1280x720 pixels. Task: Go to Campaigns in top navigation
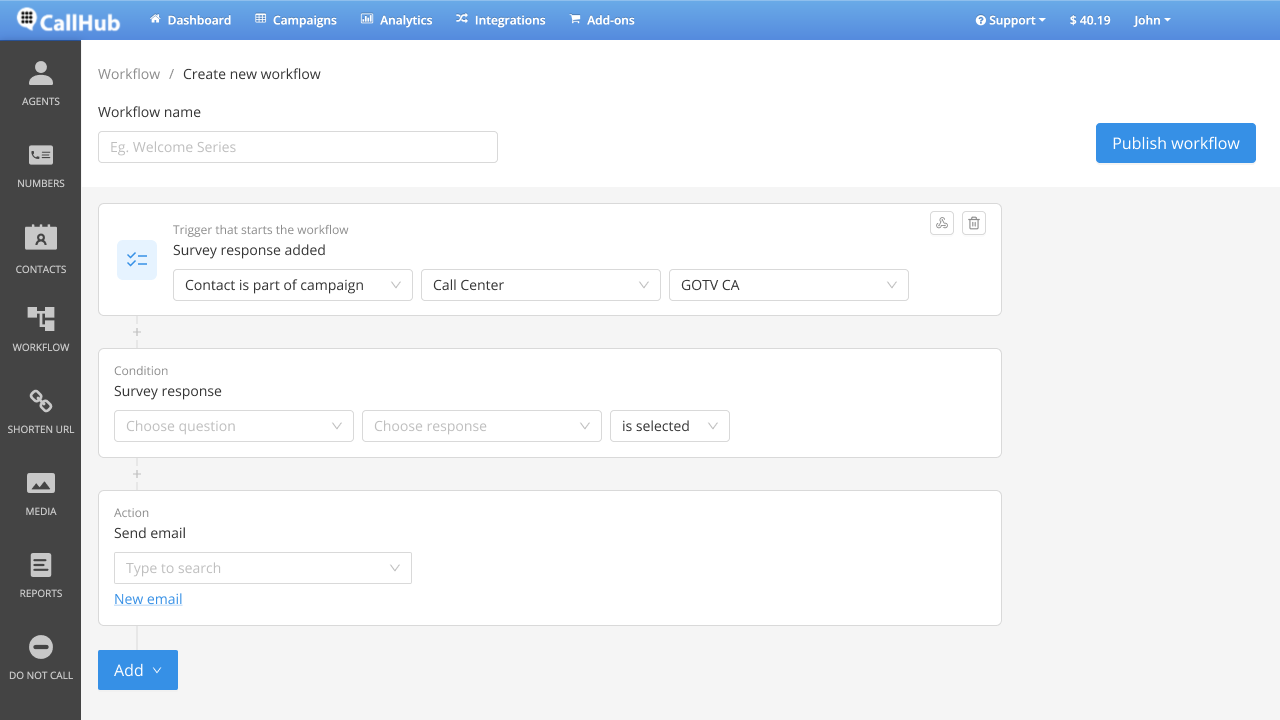coord(296,20)
